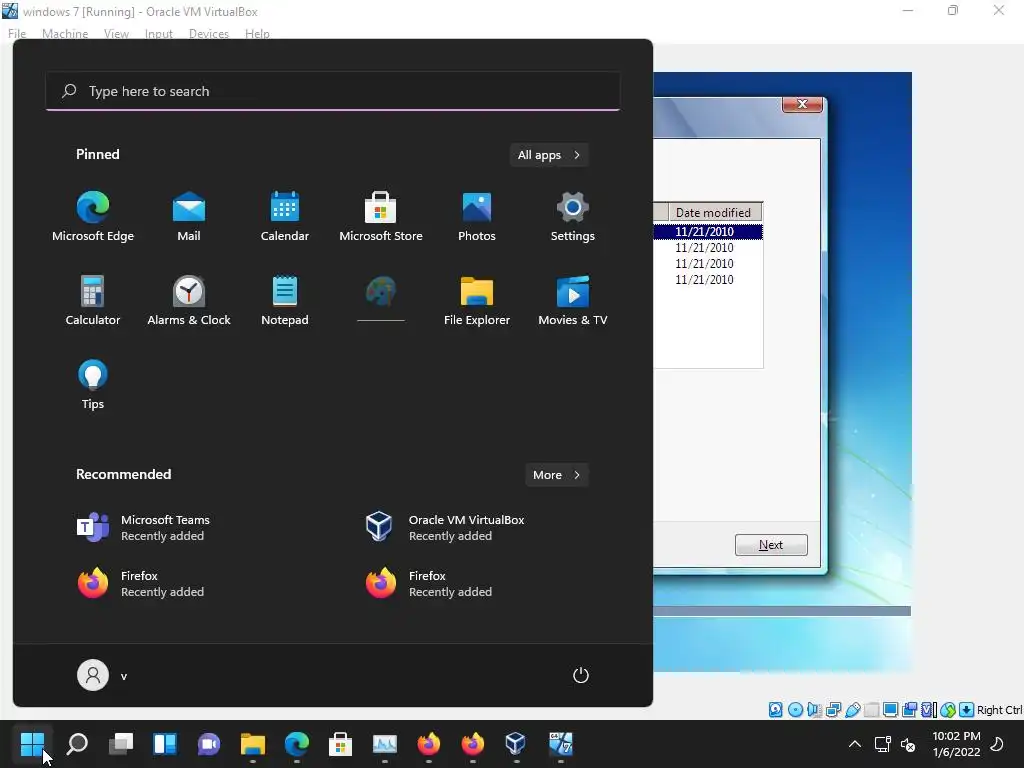Launch Notepad from the Start menu
This screenshot has width=1024, height=768.
285,300
